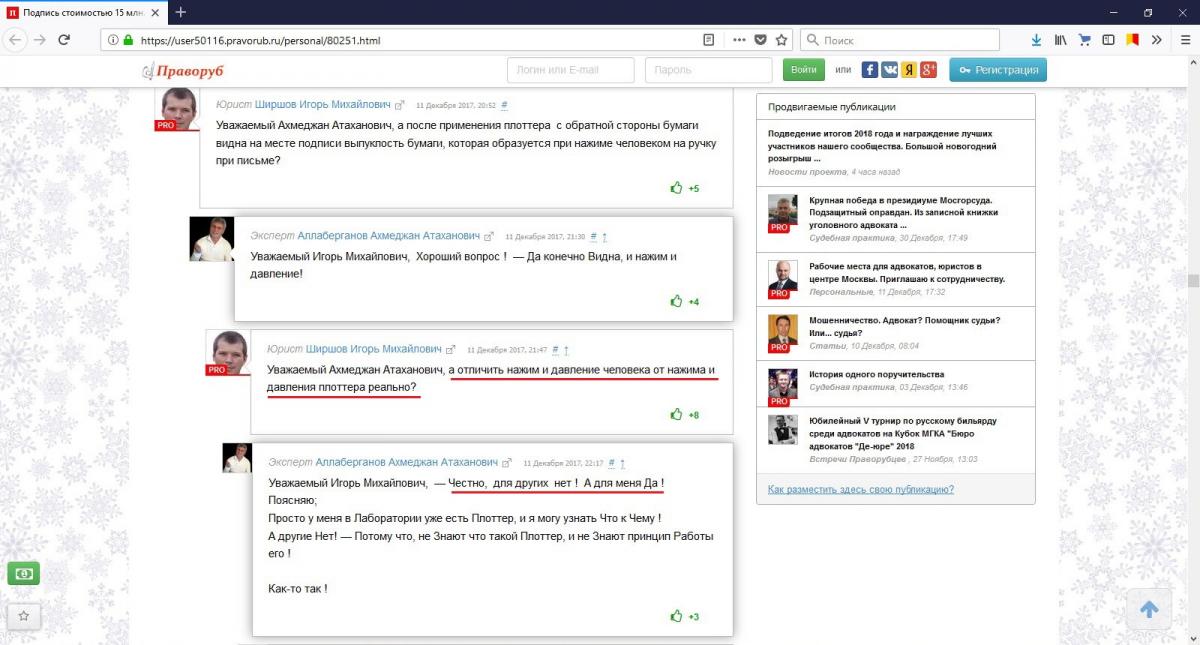This screenshot has height=645, width=1200.
Task: Click the Логин или E-mail field
Action: point(571,70)
